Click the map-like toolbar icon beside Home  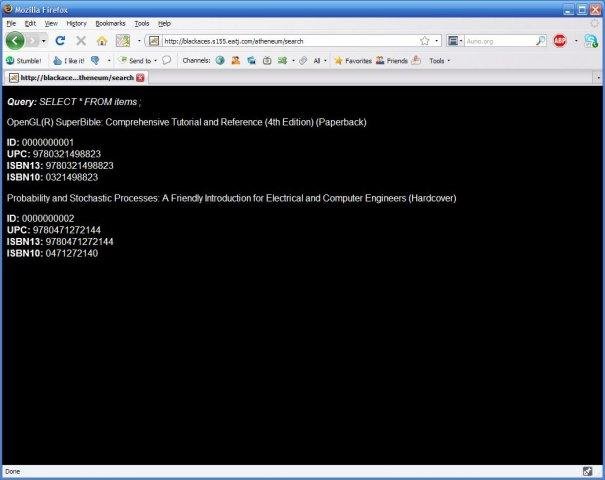123,41
